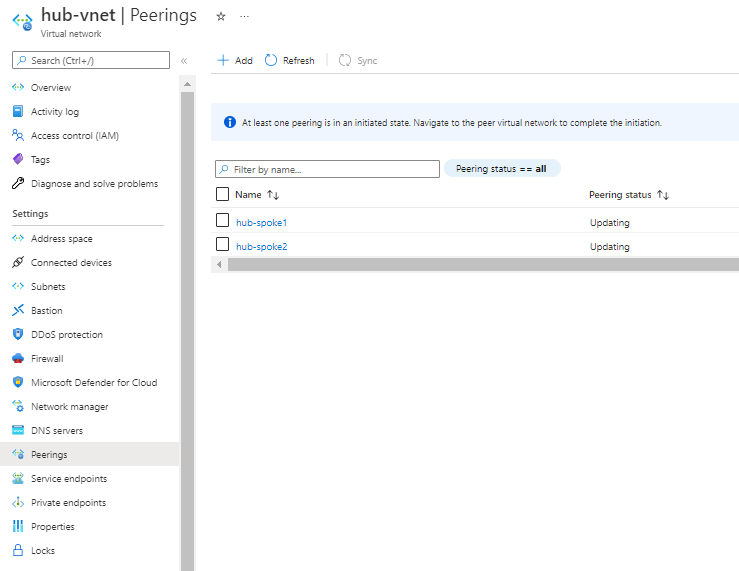This screenshot has height=571, width=739.
Task: Click the Firewall cloud icon
Action: click(18, 359)
